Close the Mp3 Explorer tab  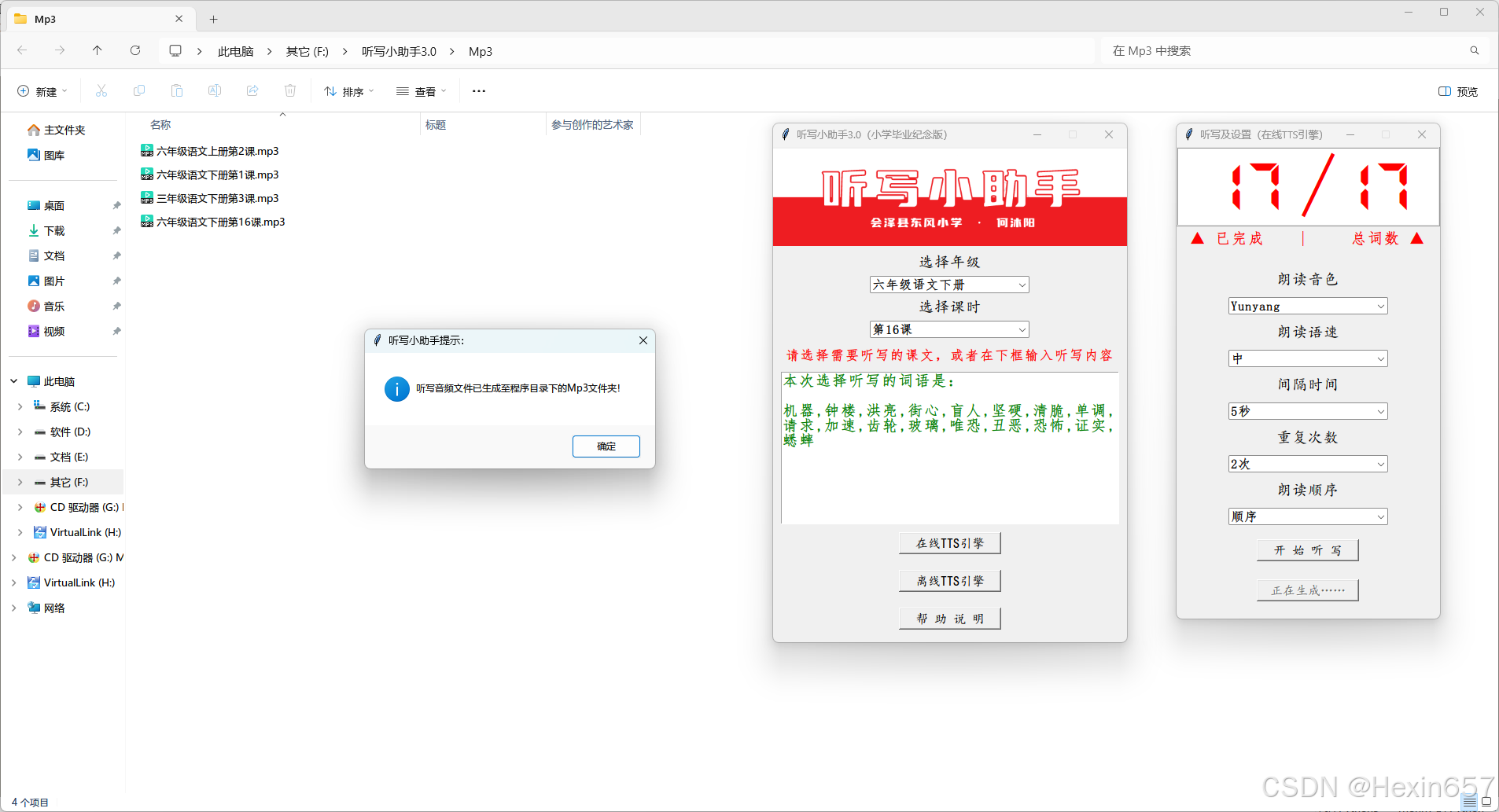[179, 19]
